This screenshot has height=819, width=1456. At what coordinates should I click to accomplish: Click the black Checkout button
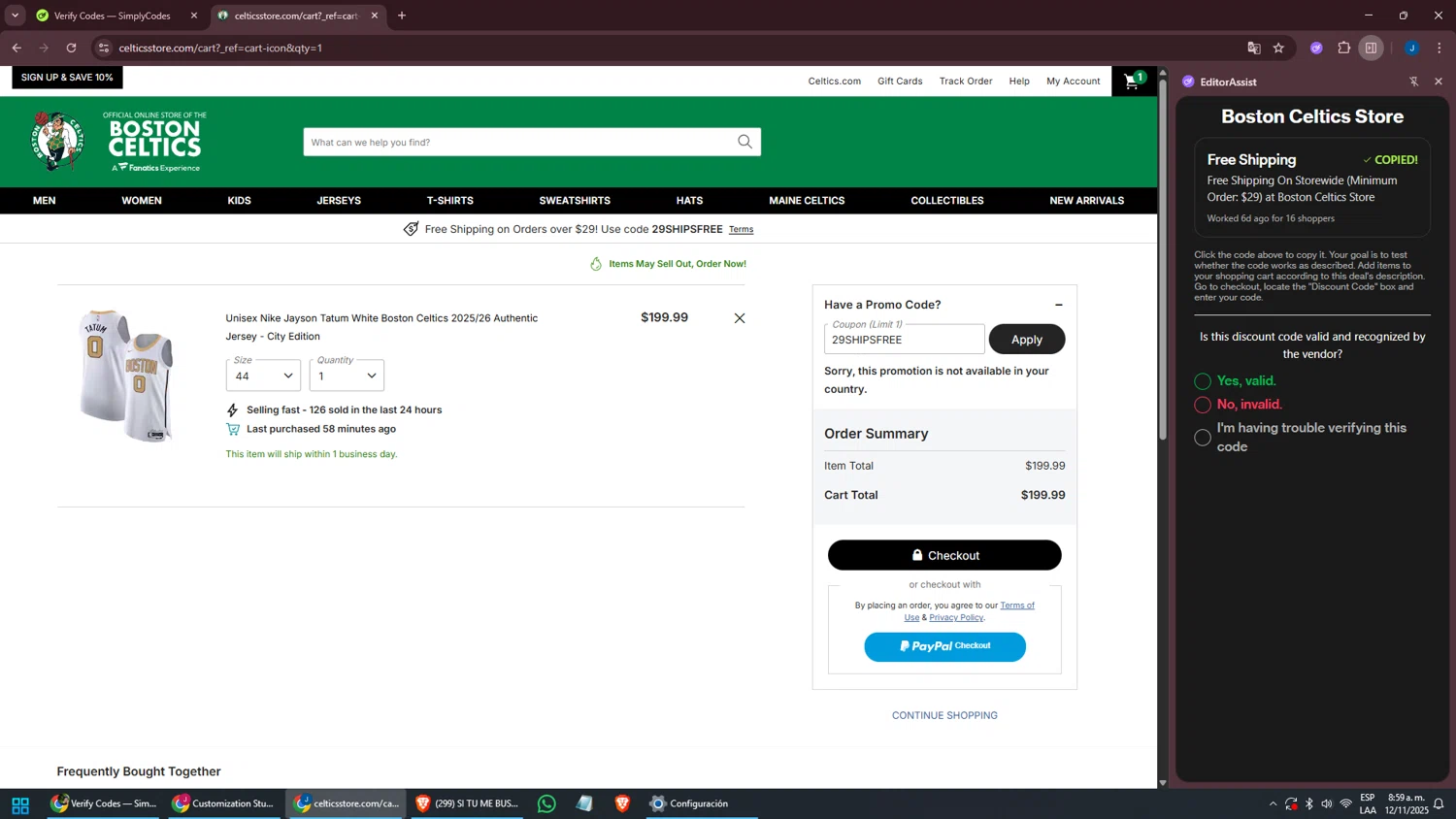click(944, 555)
